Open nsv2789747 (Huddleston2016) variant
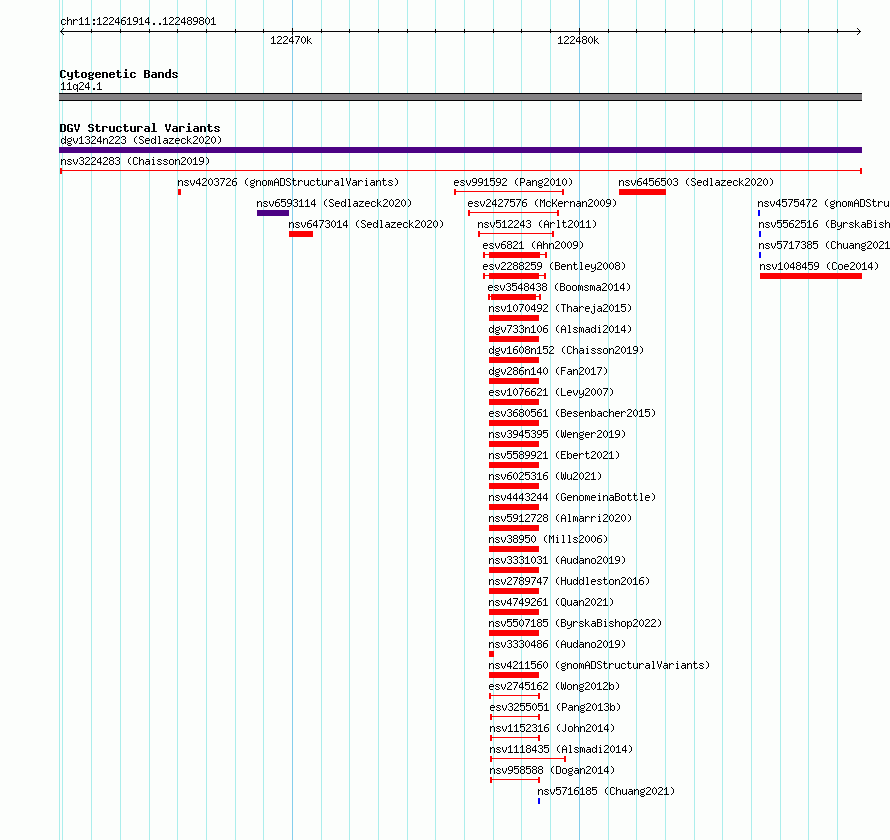Image resolution: width=890 pixels, height=840 pixels. pyautogui.click(x=569, y=581)
